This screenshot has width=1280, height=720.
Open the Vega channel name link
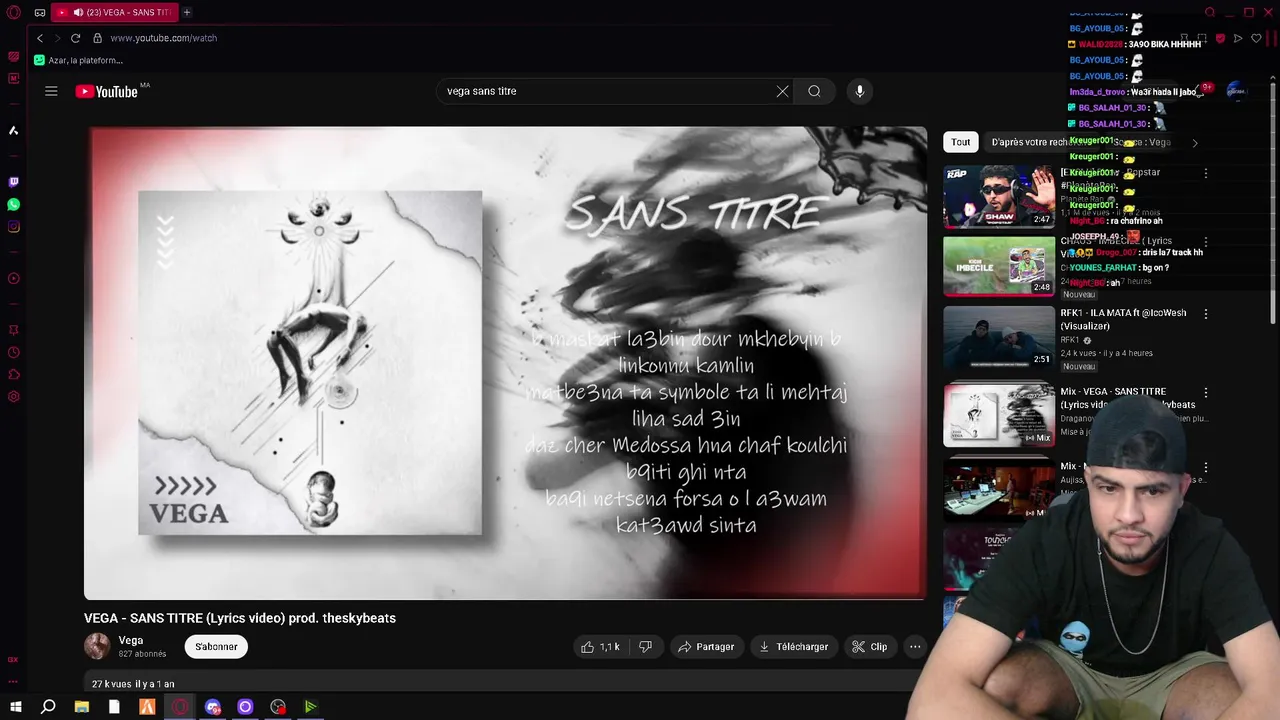pos(131,640)
